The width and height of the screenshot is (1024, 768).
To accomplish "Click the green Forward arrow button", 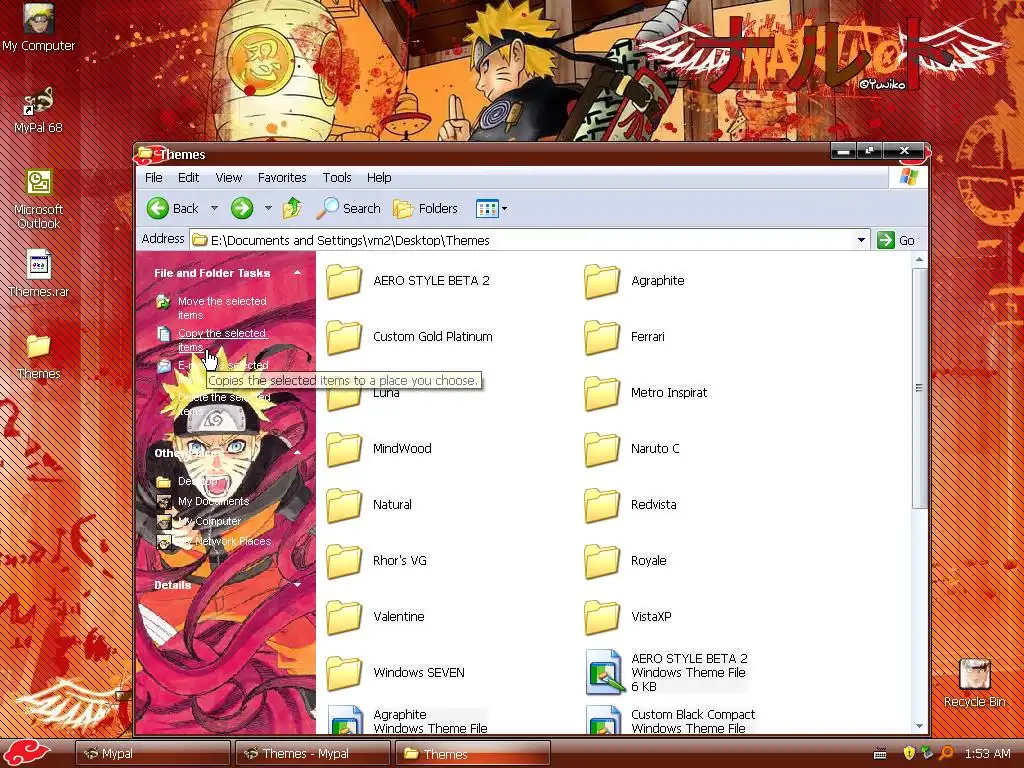I will pyautogui.click(x=242, y=208).
